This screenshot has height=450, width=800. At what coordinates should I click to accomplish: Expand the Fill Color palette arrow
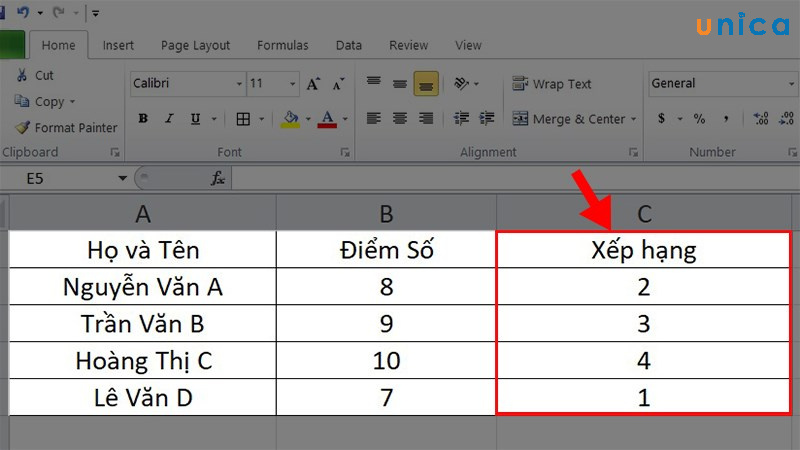(x=308, y=119)
